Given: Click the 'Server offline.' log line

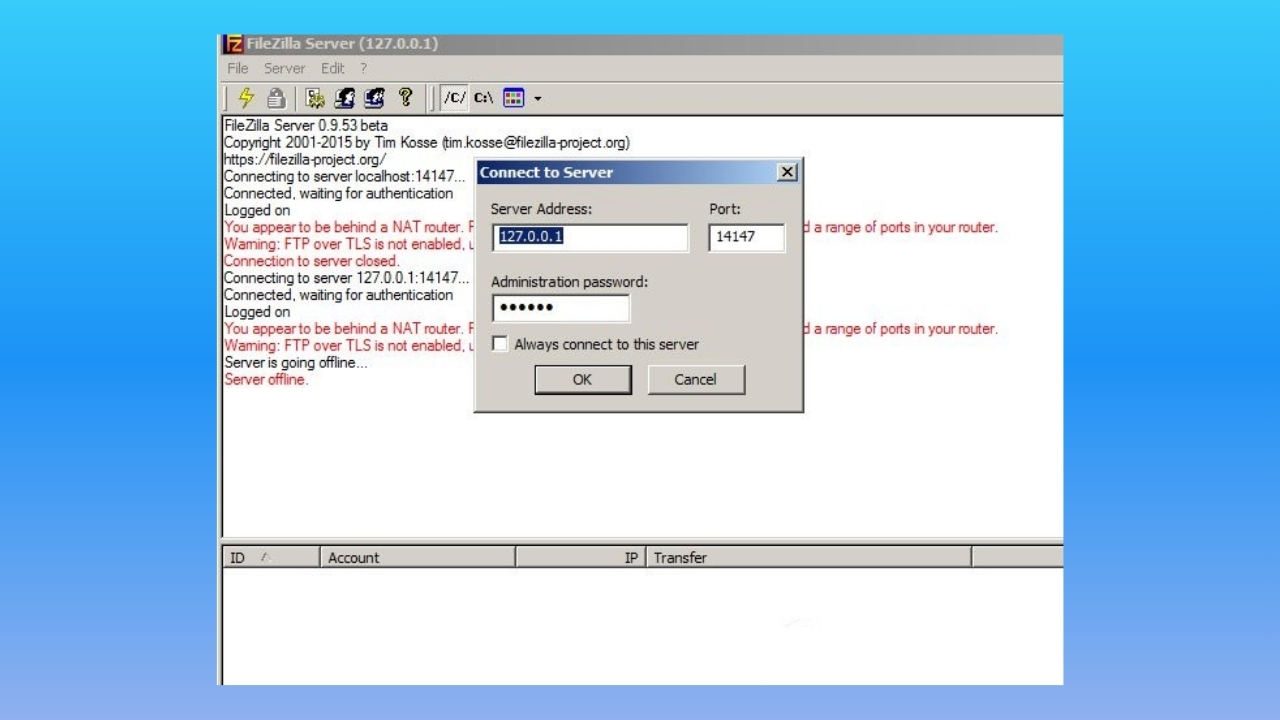Looking at the screenshot, I should (266, 380).
